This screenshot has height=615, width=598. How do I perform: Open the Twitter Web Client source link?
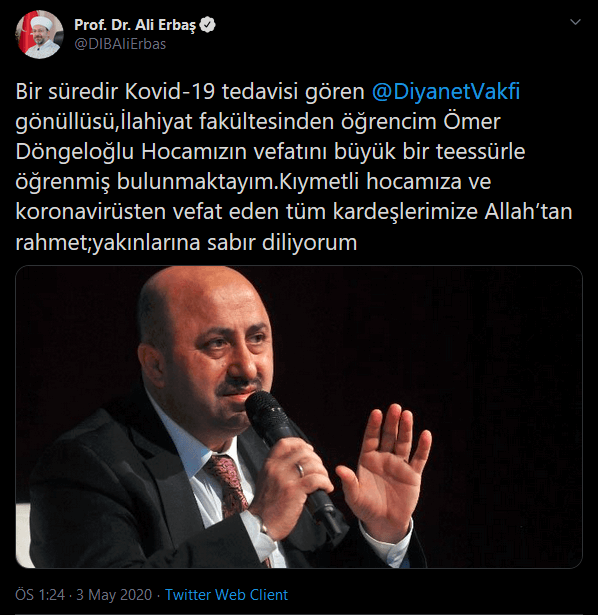point(226,595)
